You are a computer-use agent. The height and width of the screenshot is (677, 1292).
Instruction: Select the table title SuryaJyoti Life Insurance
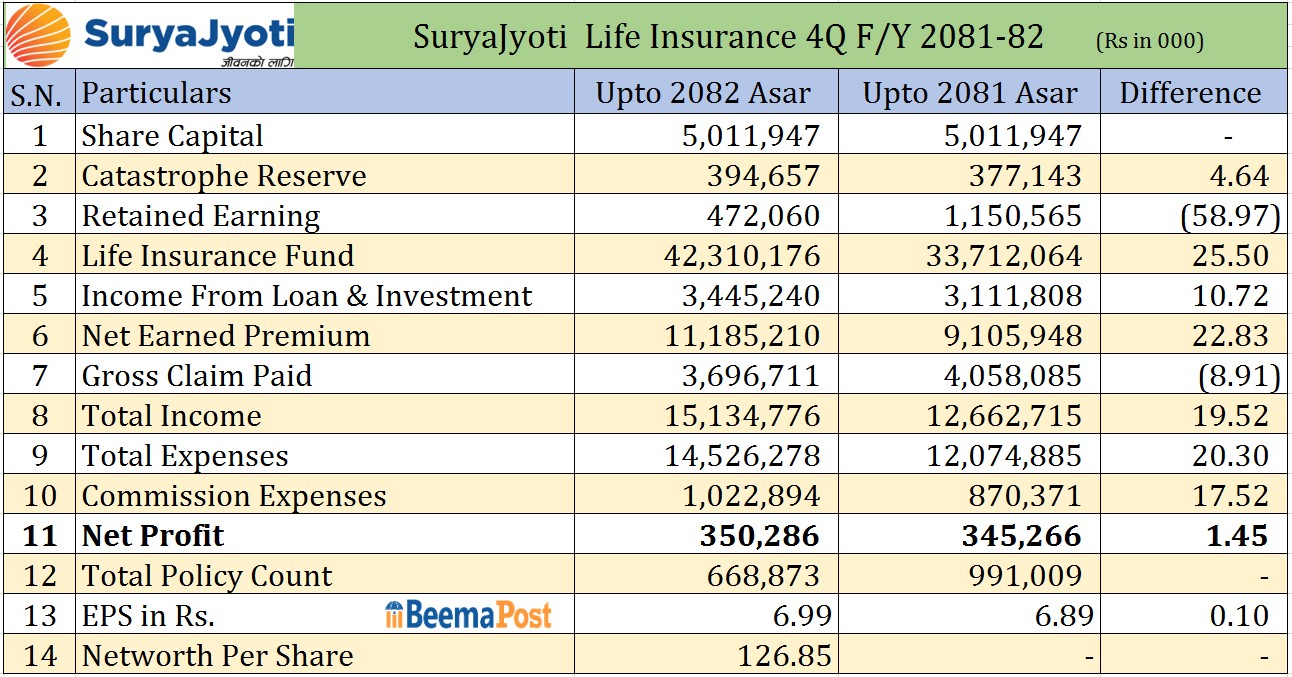728,37
